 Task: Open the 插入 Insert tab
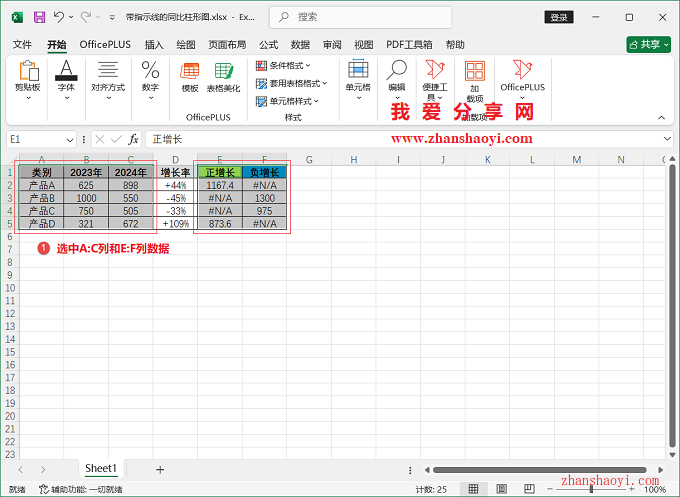pyautogui.click(x=154, y=45)
